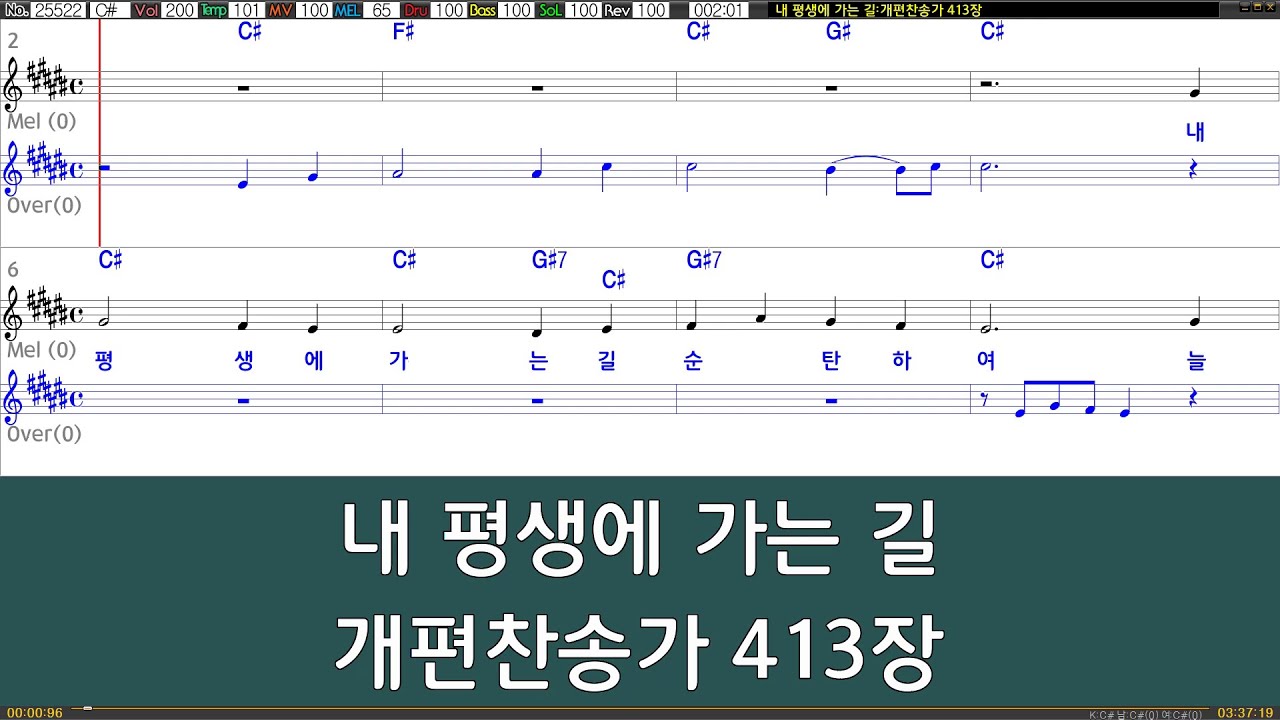Click the playback progress slider handle

(88, 708)
